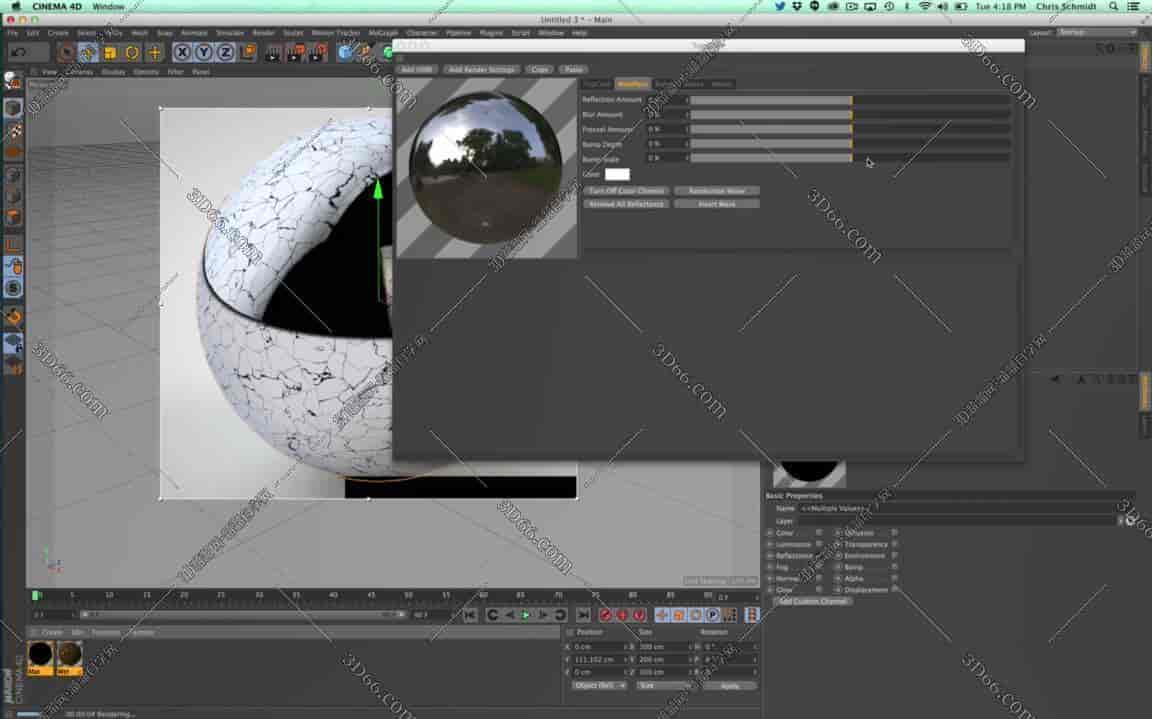
Task: Toggle the Z axis lock icon
Action: (226, 53)
